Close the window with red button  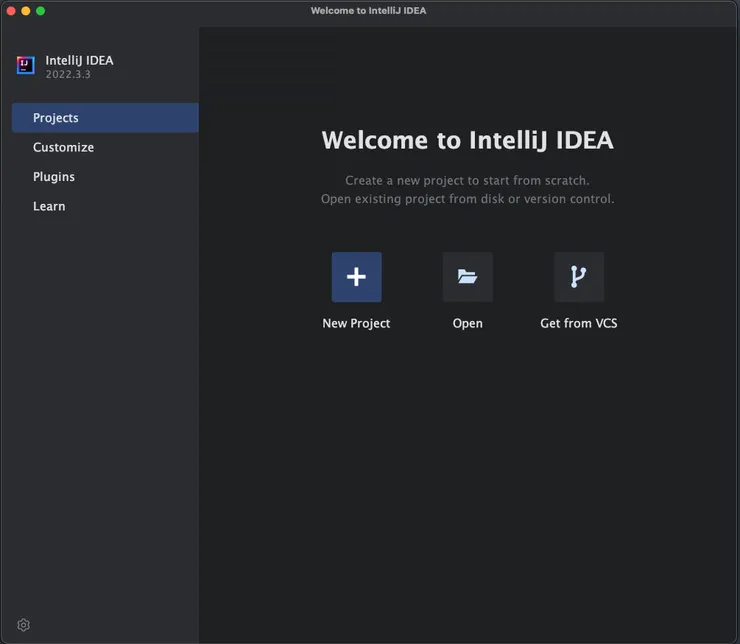11,11
